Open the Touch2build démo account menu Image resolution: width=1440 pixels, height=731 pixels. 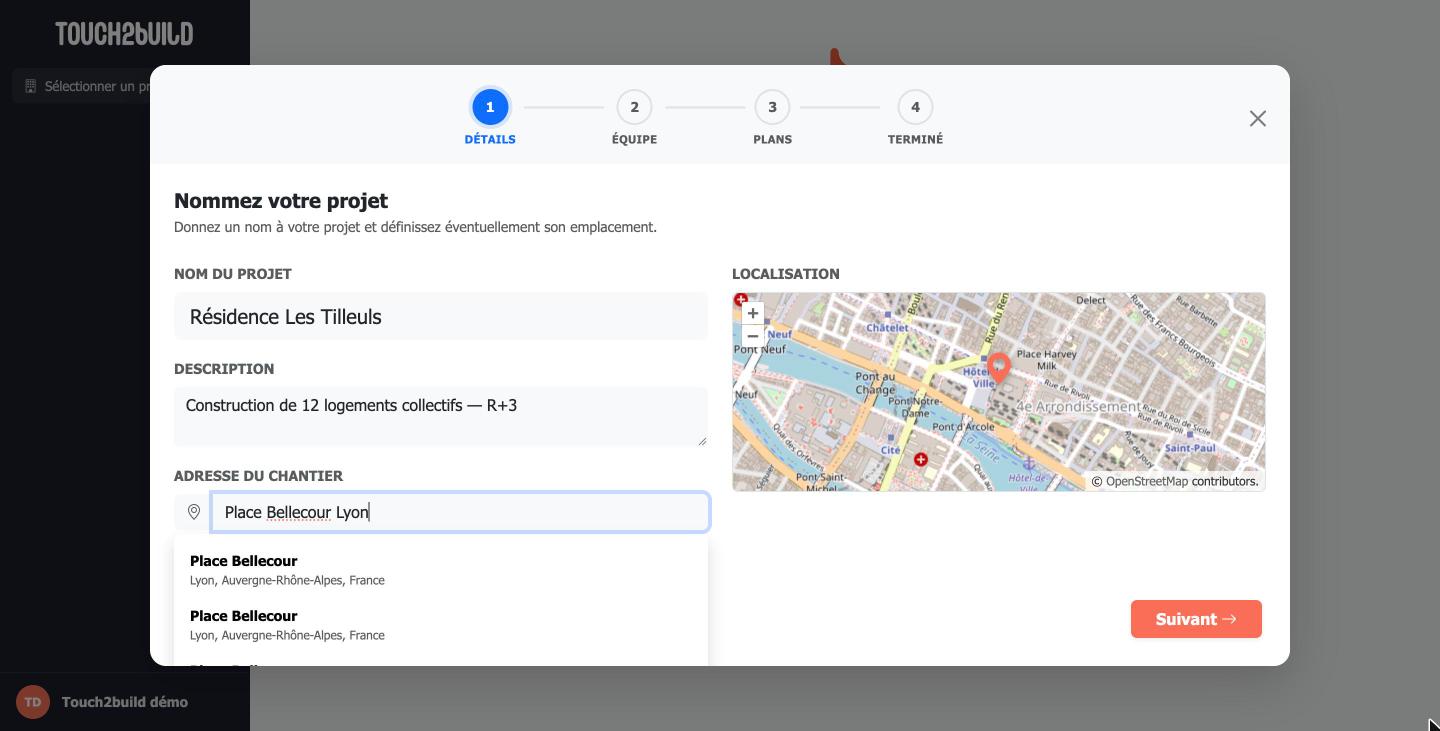125,702
